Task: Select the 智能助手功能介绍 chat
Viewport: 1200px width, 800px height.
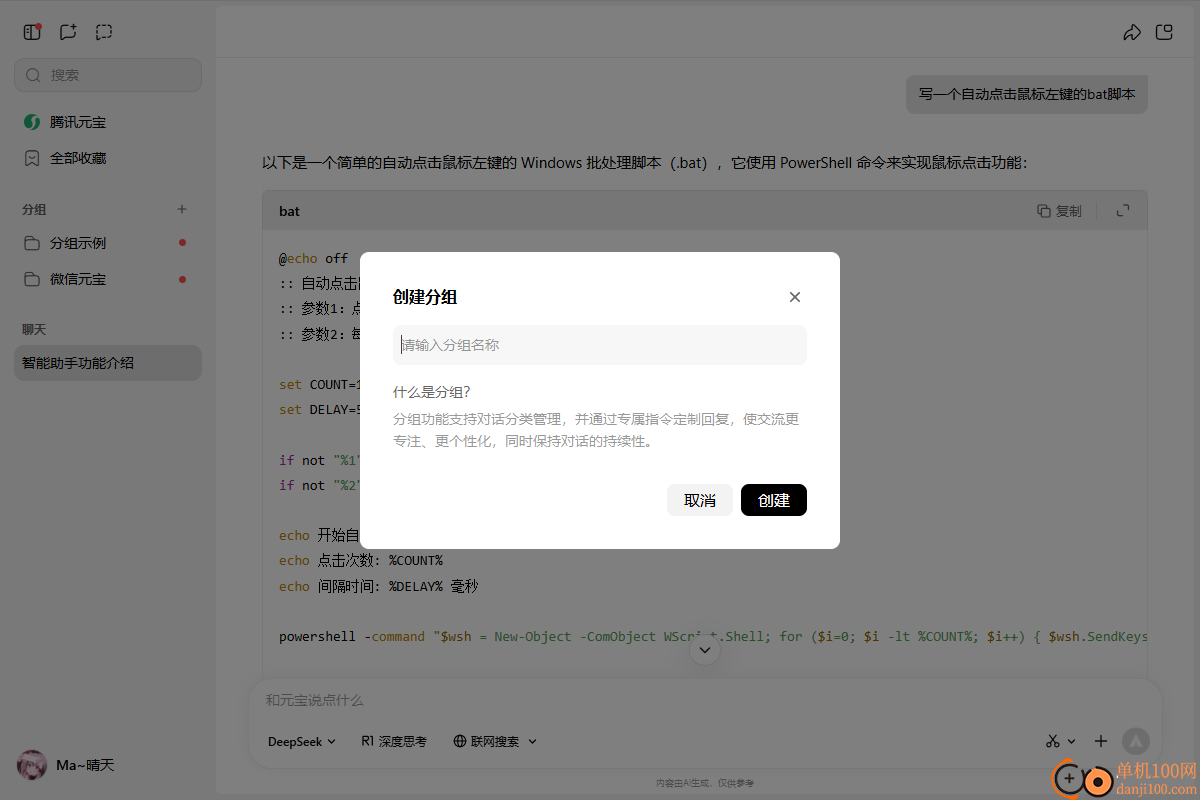Action: tap(108, 363)
